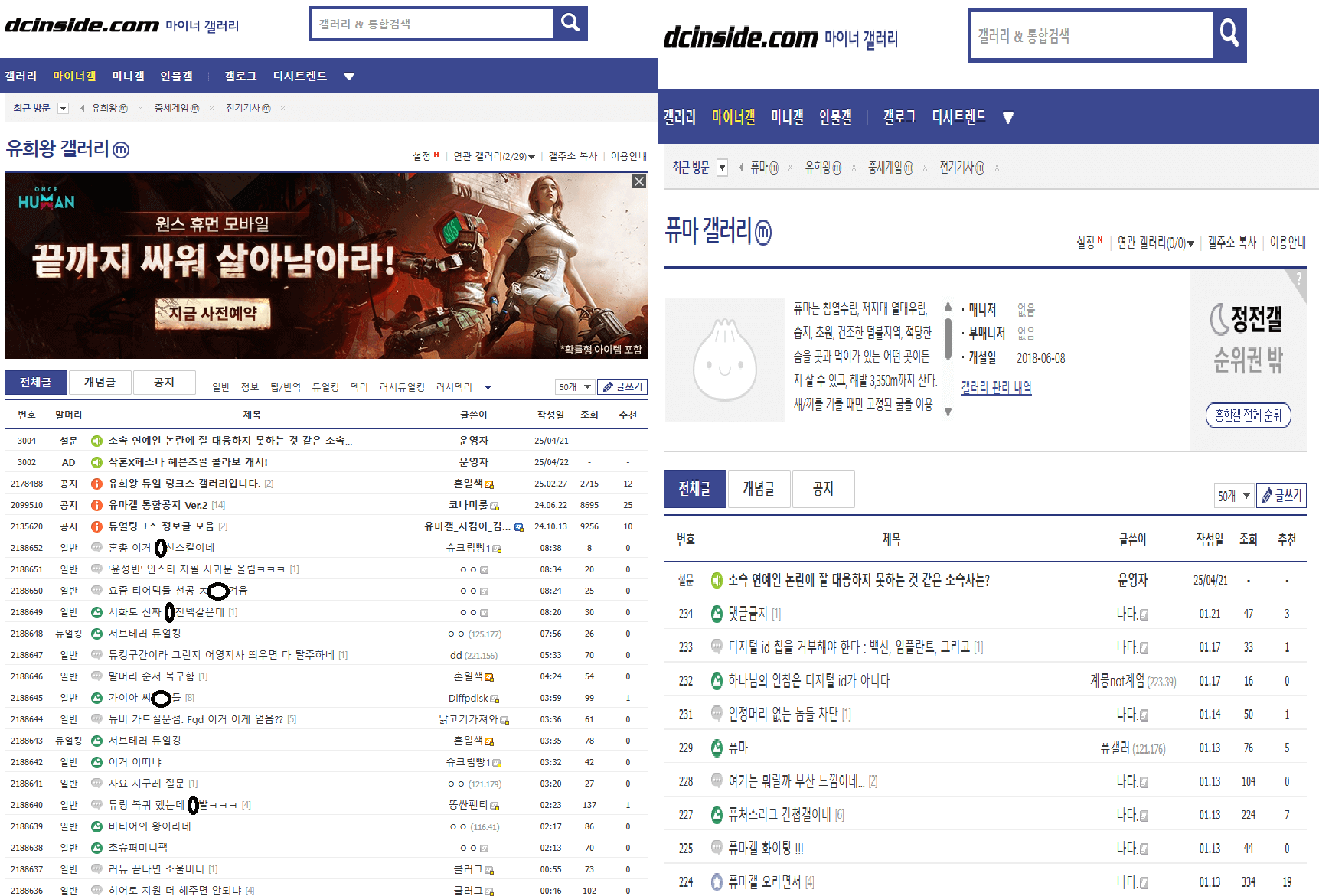Remove 전기기사 from recent visits on left page
1319x896 pixels.
(x=283, y=109)
